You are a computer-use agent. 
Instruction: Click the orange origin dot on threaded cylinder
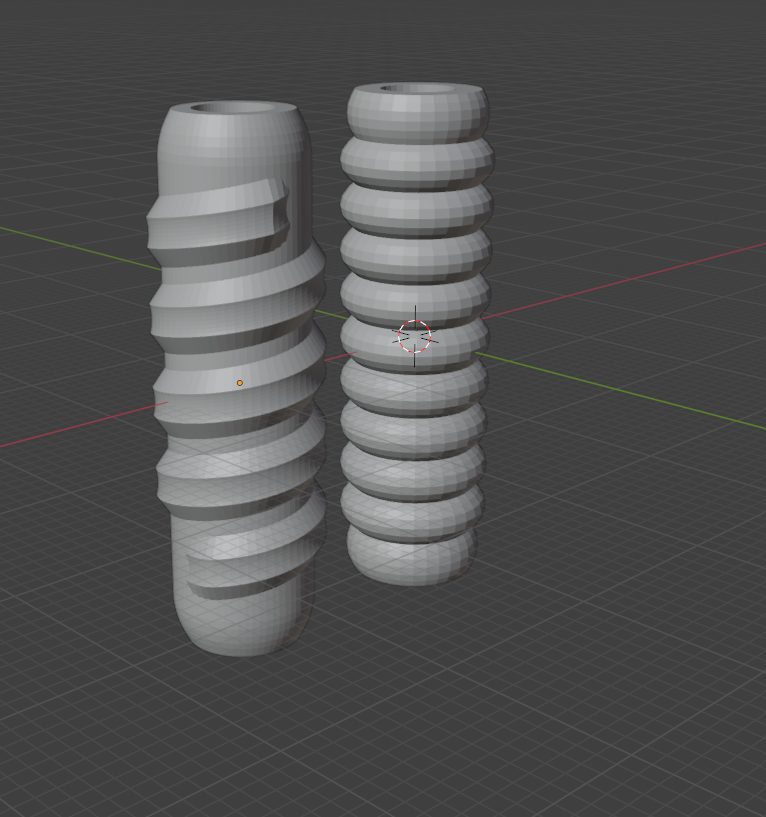click(239, 383)
